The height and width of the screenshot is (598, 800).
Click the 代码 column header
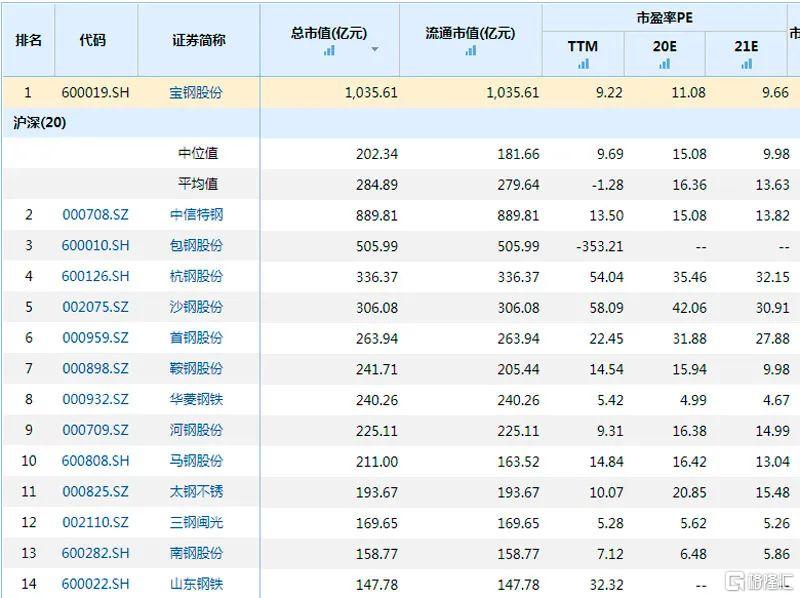92,40
